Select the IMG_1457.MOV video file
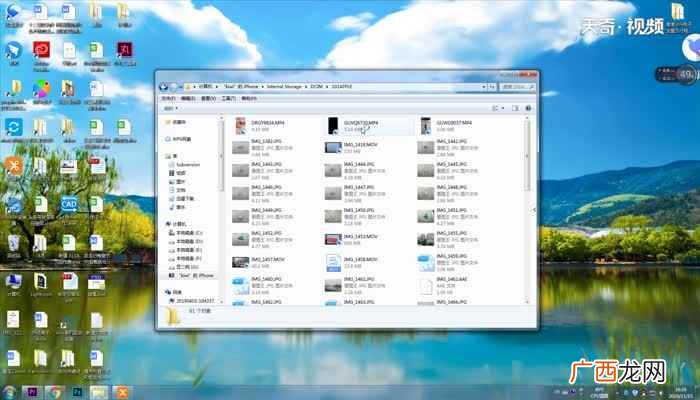 [259, 262]
